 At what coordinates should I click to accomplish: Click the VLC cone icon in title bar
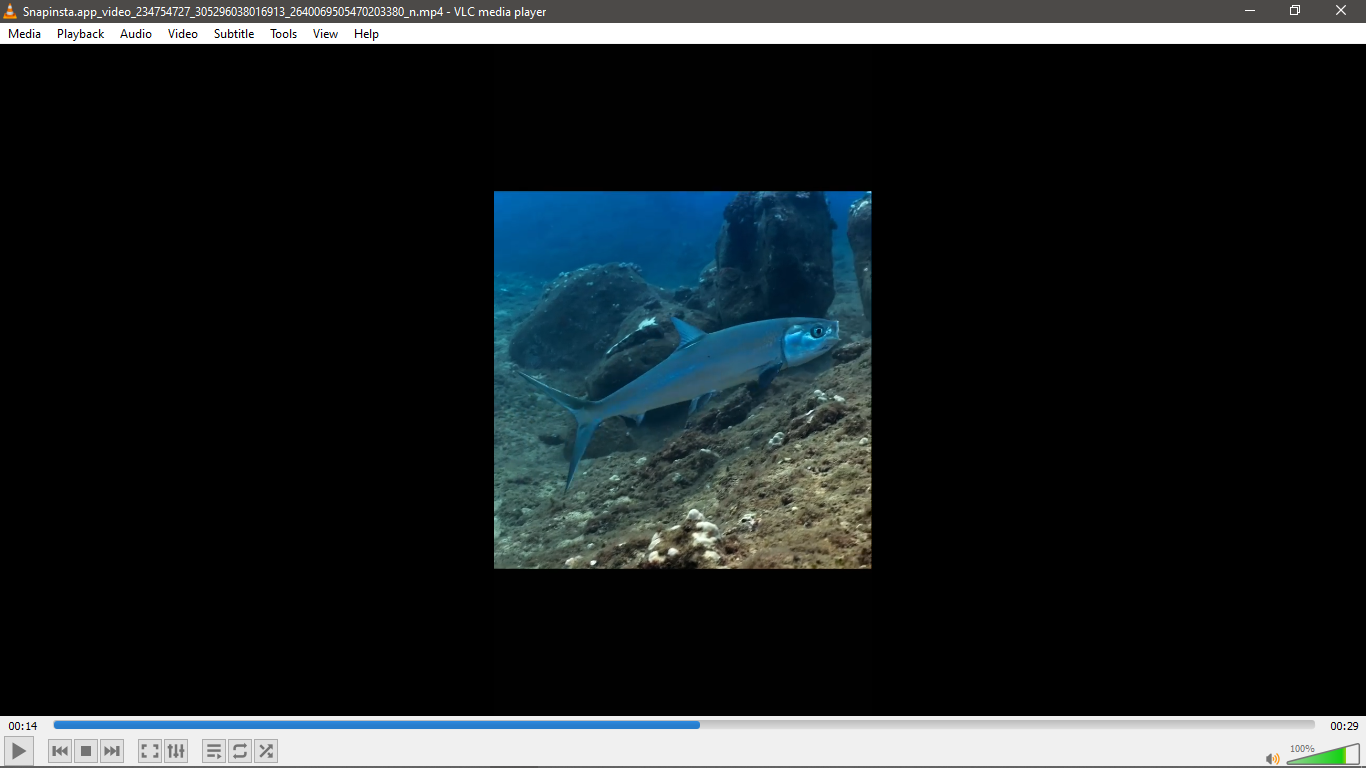coord(10,11)
